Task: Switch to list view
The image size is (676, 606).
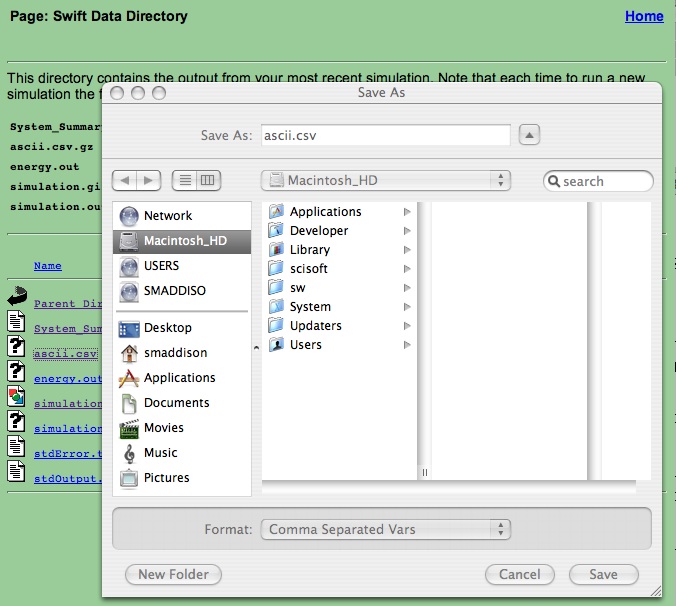Action: [x=185, y=180]
